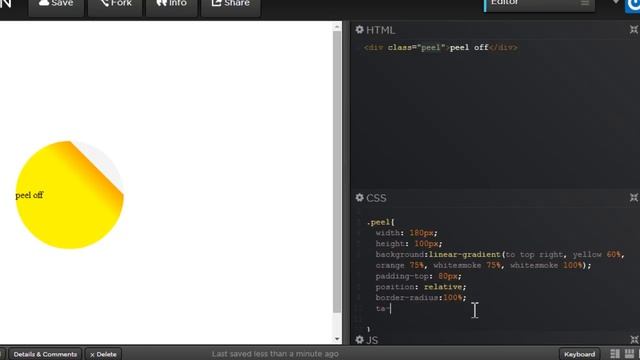Click the preview scrollbar up arrow
The width and height of the screenshot is (640, 360).
pyautogui.click(x=337, y=27)
